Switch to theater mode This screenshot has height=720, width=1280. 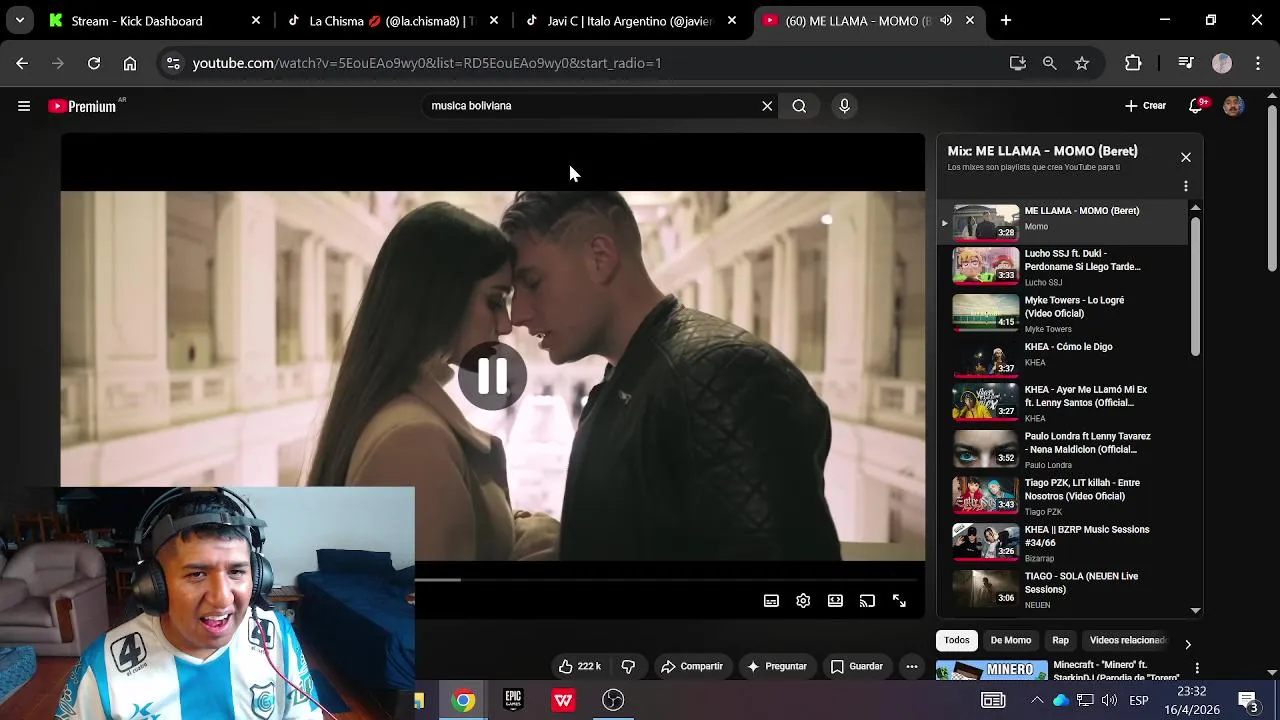(835, 601)
